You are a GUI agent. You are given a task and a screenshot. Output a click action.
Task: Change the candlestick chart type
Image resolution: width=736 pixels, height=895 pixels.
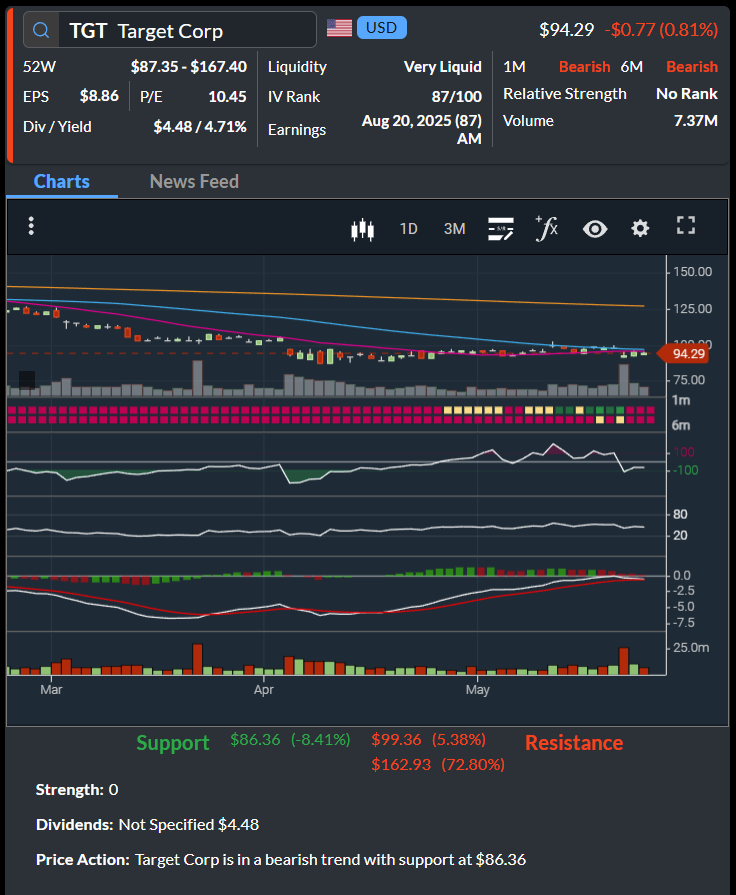coord(363,229)
